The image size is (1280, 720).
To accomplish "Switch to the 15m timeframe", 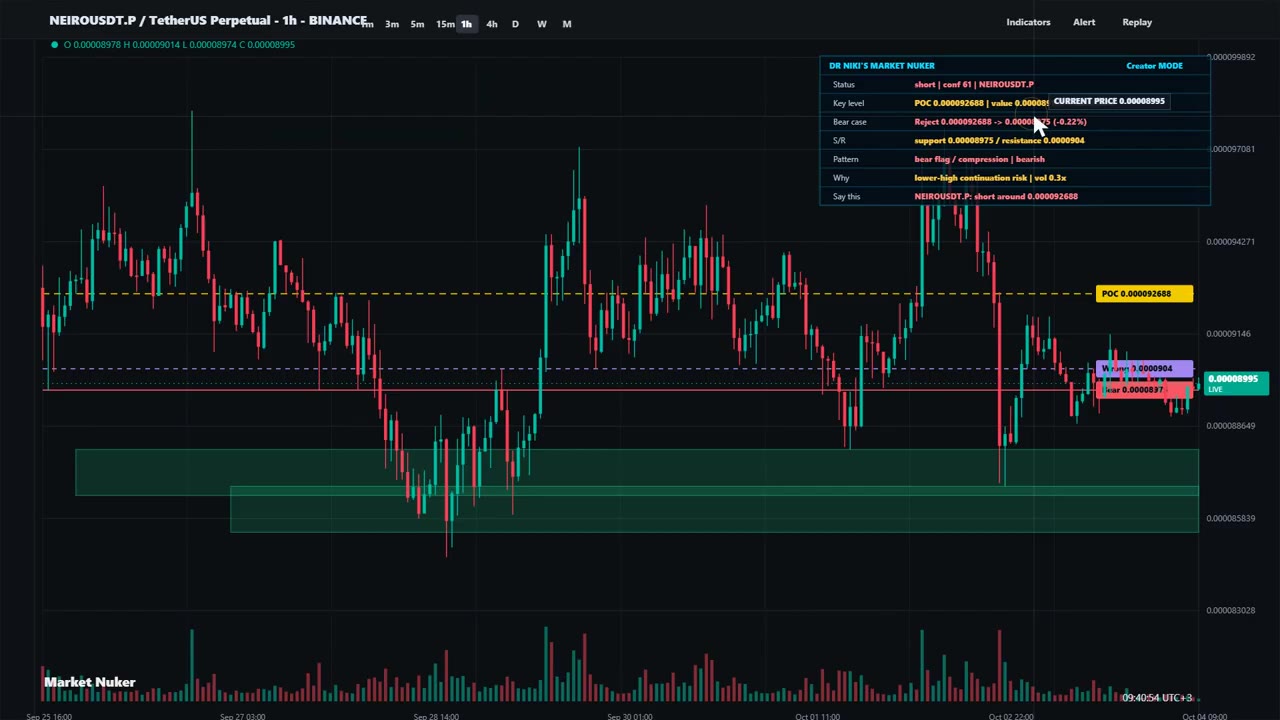I will click(x=445, y=24).
